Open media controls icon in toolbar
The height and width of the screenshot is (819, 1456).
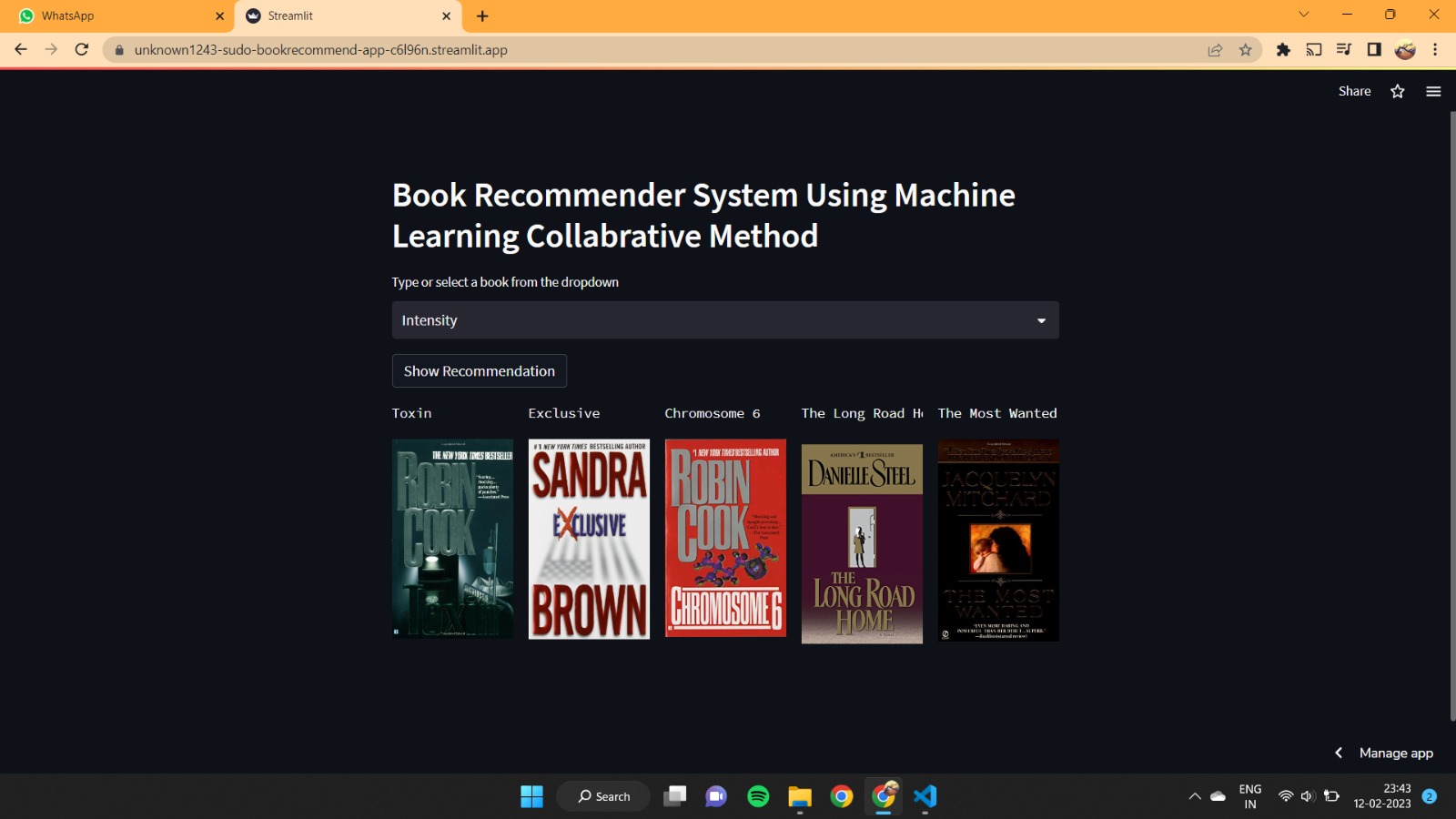coord(1344,50)
